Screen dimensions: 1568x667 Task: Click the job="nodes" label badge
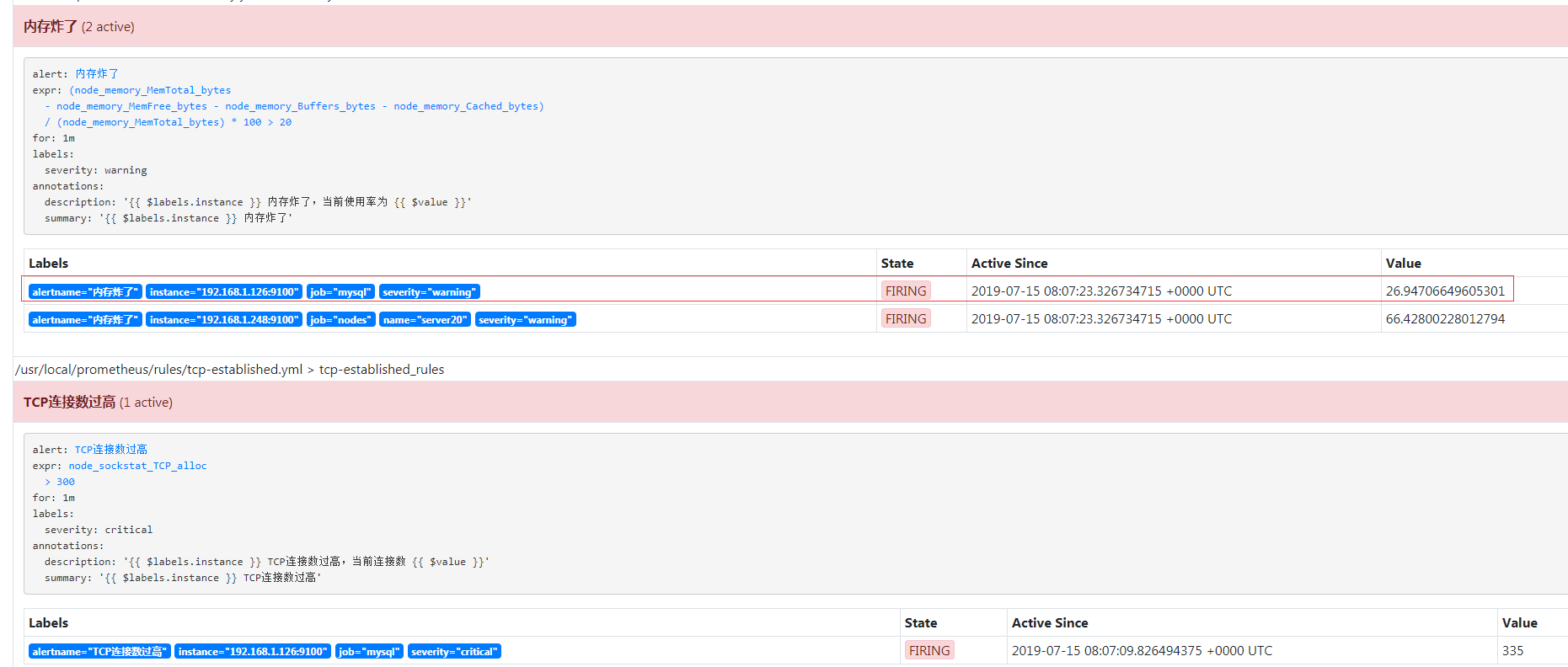(340, 320)
